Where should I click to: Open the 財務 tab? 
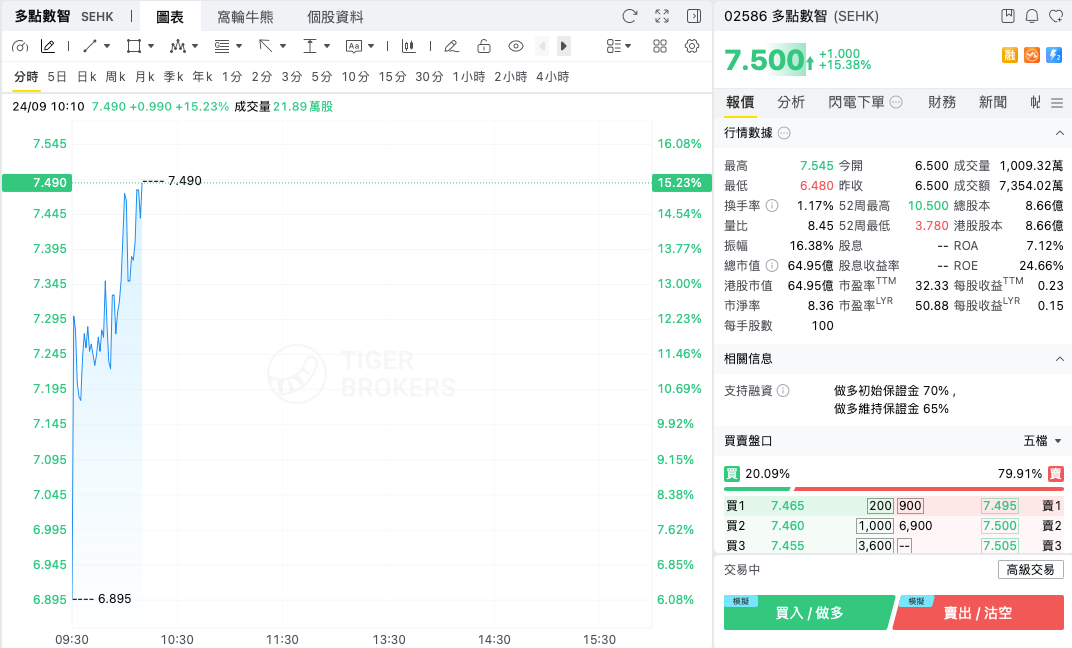[x=941, y=102]
